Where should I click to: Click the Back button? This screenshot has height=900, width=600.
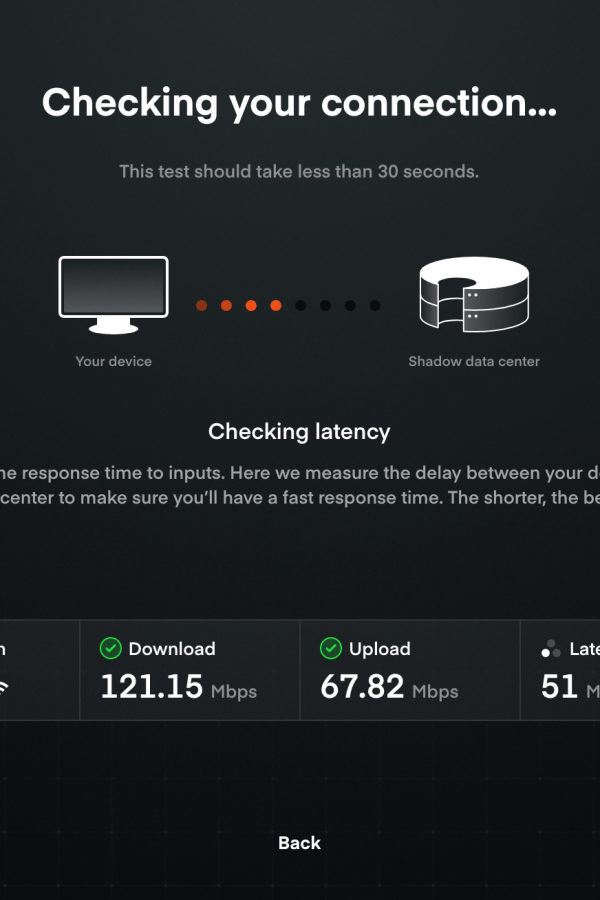(299, 843)
